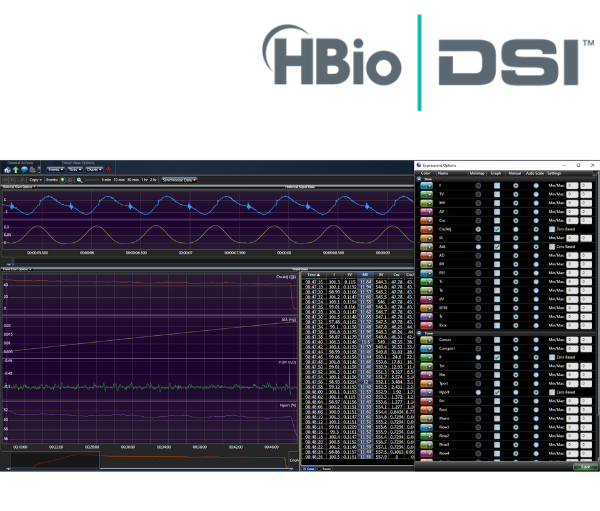Uncheck the Graph checkbox for CncAdj
600x511 pixels.
point(497,229)
